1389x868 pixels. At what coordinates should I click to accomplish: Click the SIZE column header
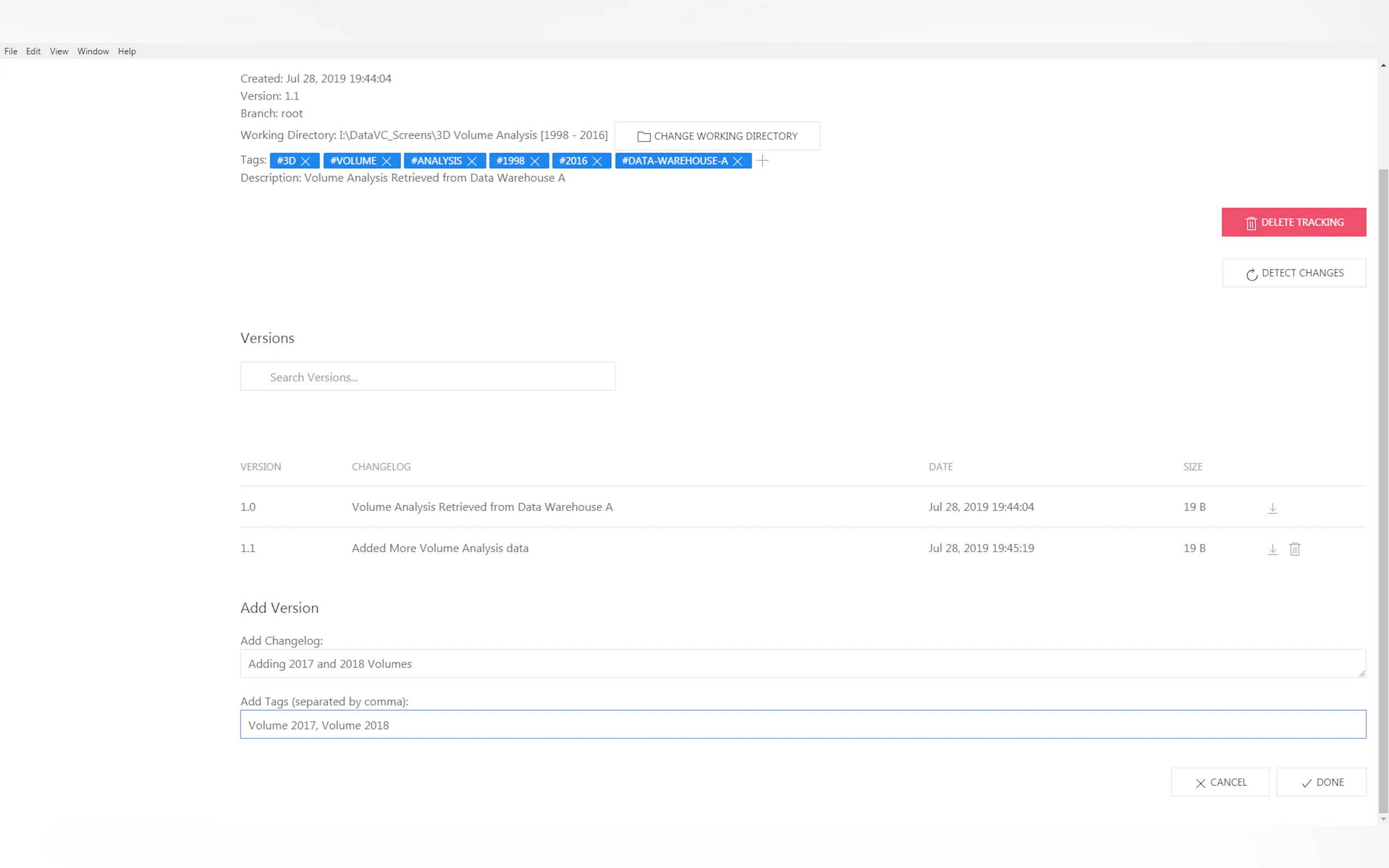(x=1193, y=467)
